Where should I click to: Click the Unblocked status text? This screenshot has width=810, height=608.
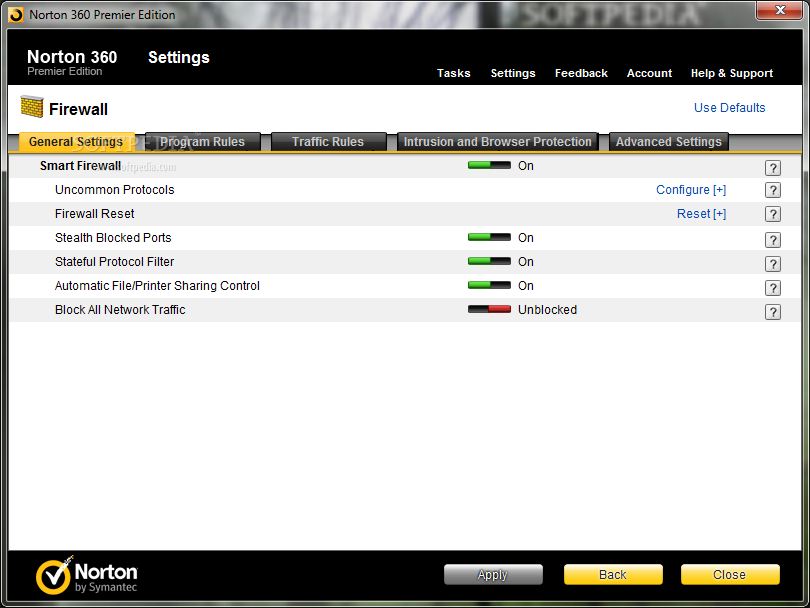click(x=548, y=309)
